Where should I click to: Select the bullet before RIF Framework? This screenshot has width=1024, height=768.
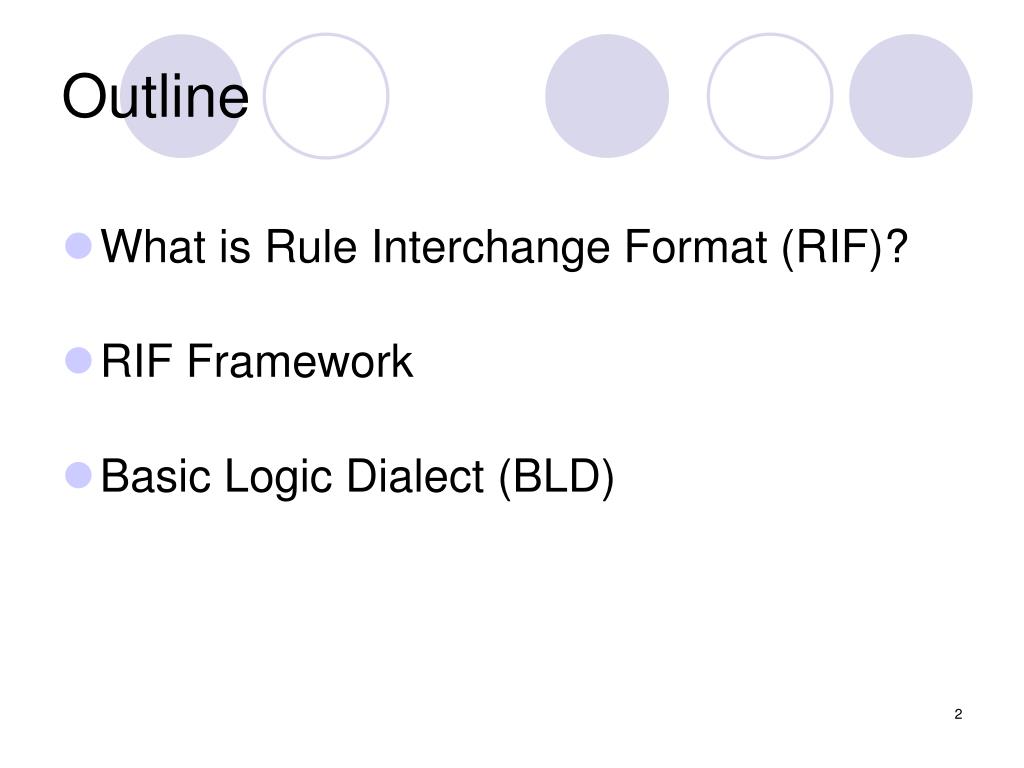78,360
